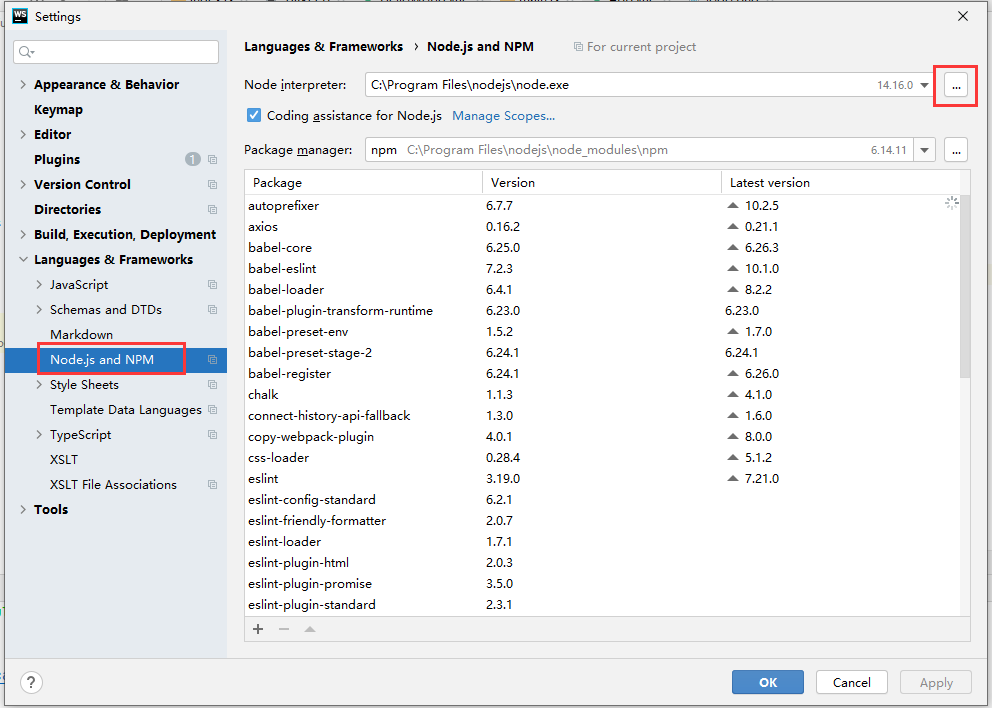
Task: Browse for a different Node interpreter path
Action: pyautogui.click(x=955, y=85)
